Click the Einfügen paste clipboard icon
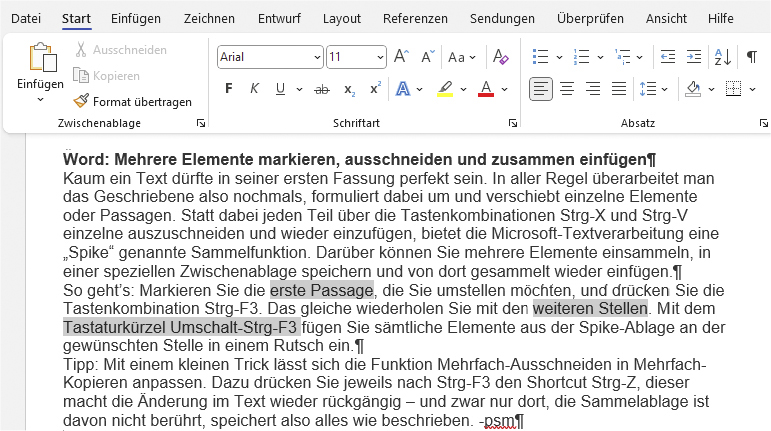The width and height of the screenshot is (771, 431). (x=43, y=57)
